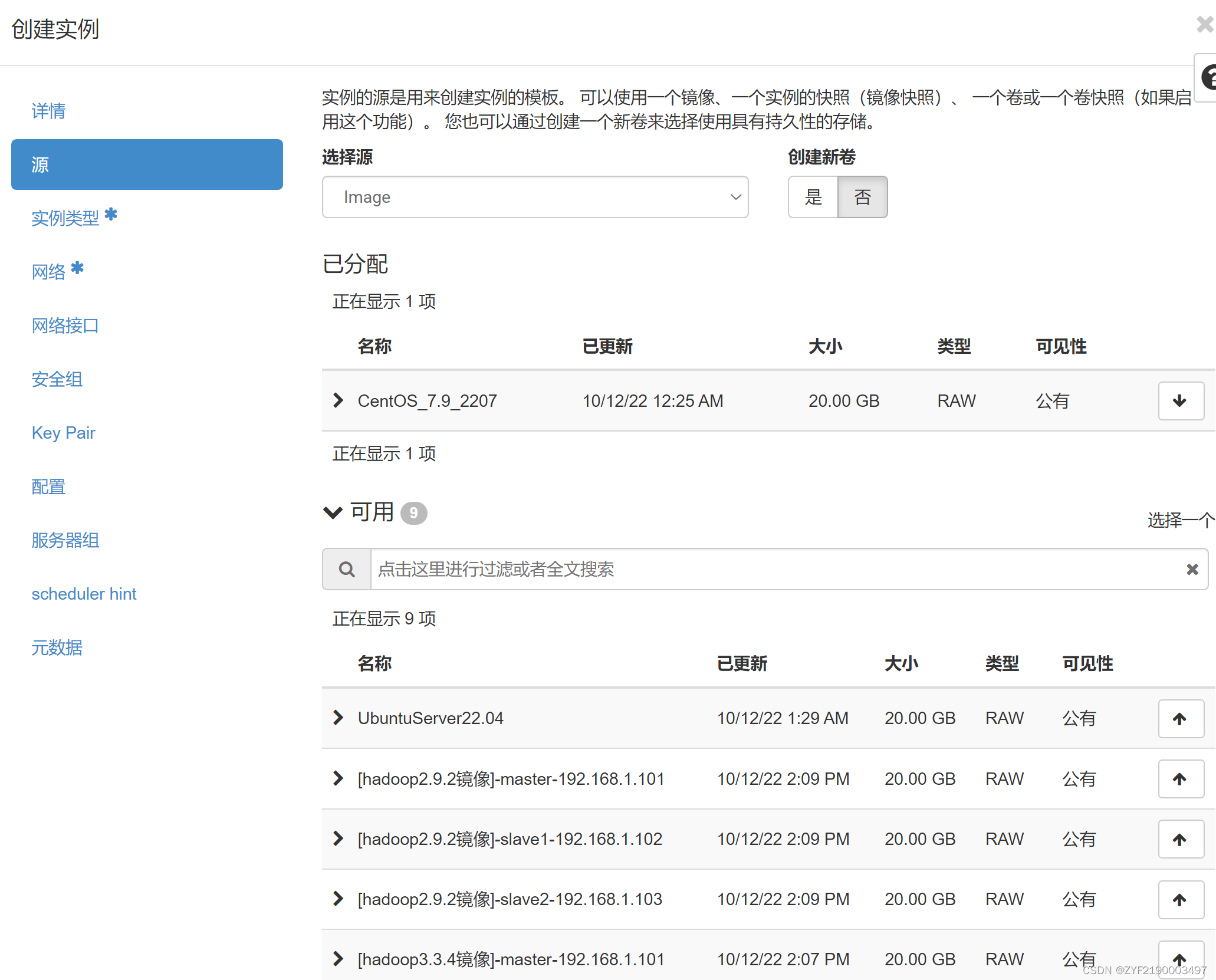Allocate hadoop2.9.2 slave2 image with the up arrow
The image size is (1216, 980).
pyautogui.click(x=1180, y=899)
